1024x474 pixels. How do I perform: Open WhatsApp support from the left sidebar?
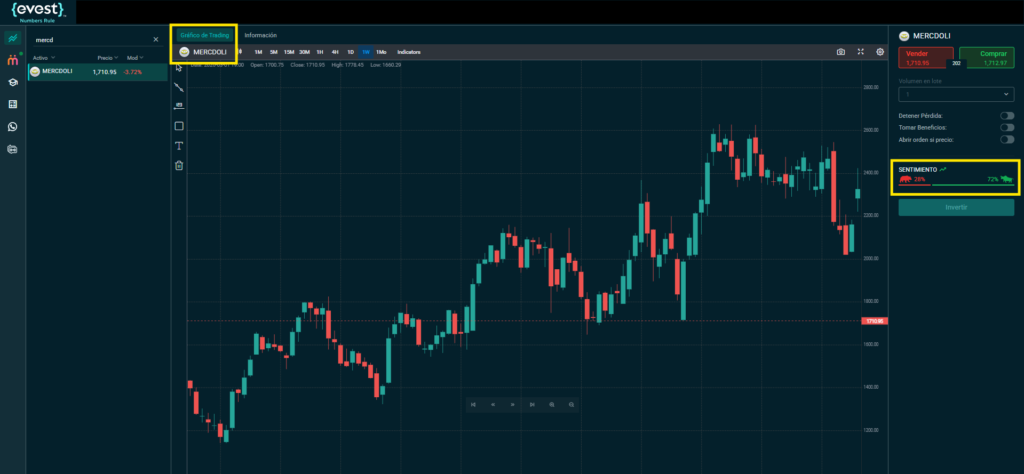coord(12,127)
